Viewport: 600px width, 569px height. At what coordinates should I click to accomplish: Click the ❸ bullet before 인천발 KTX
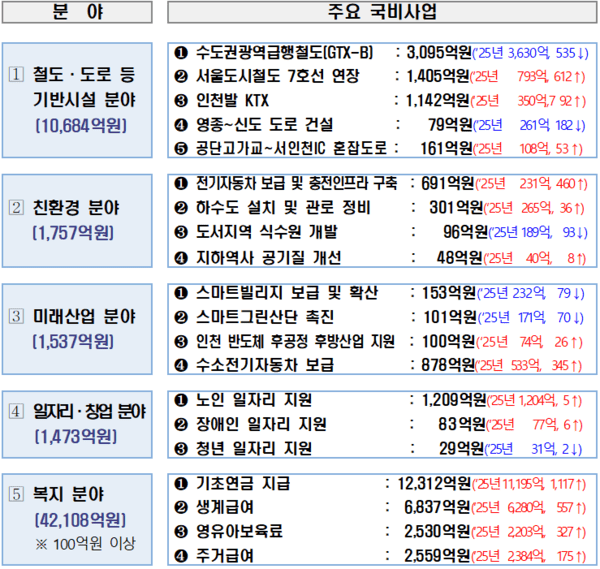click(x=181, y=101)
